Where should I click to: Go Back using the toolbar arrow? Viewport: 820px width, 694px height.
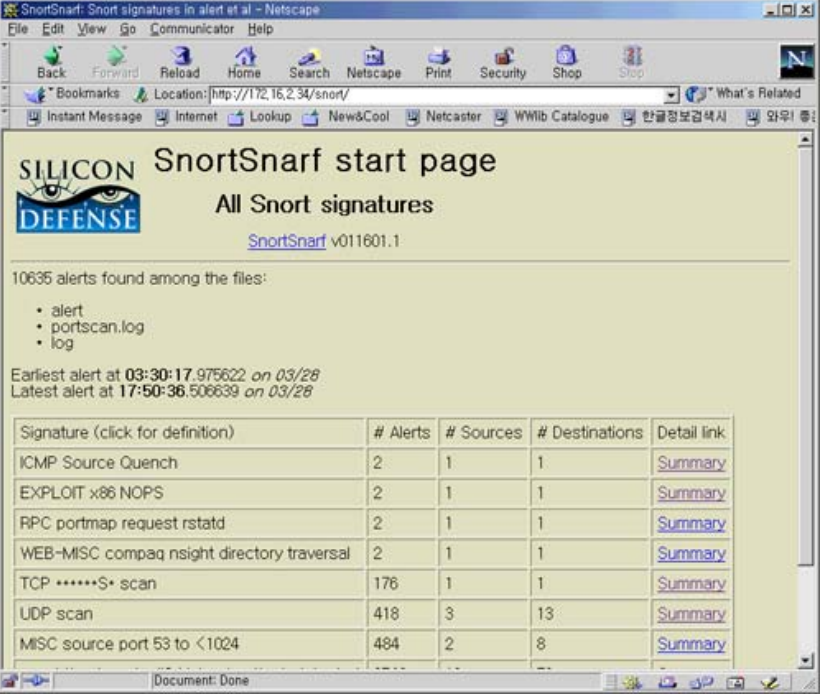(52, 62)
